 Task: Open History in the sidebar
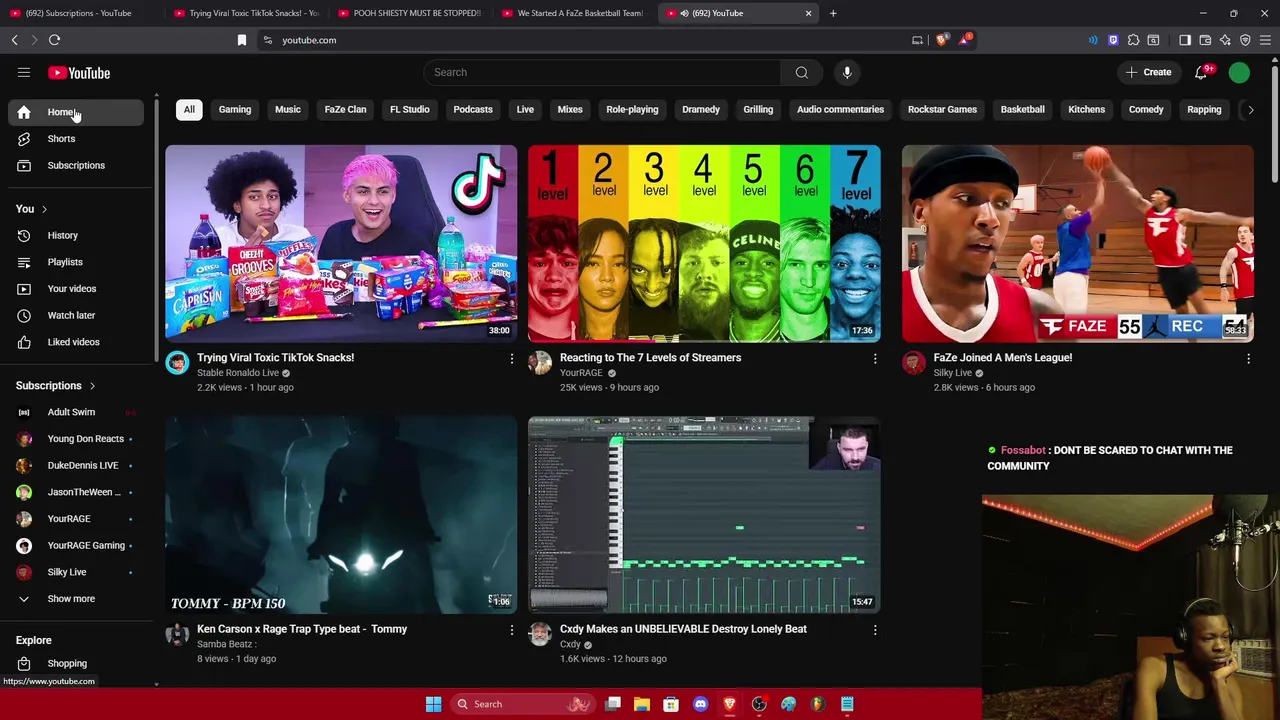click(76, 236)
